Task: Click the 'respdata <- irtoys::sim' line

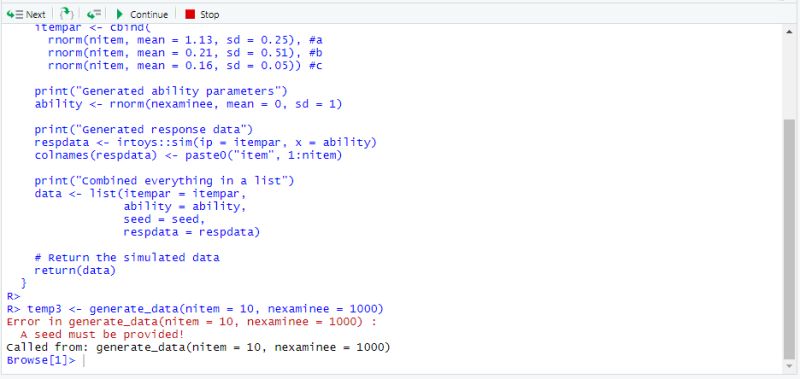Action: (206, 142)
